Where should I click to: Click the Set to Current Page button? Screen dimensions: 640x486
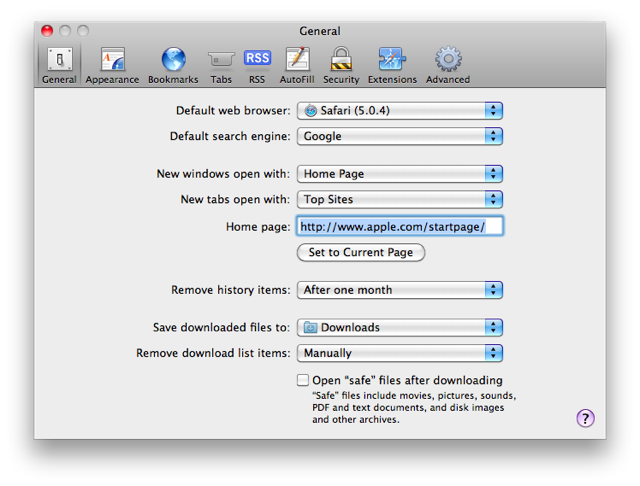point(361,253)
